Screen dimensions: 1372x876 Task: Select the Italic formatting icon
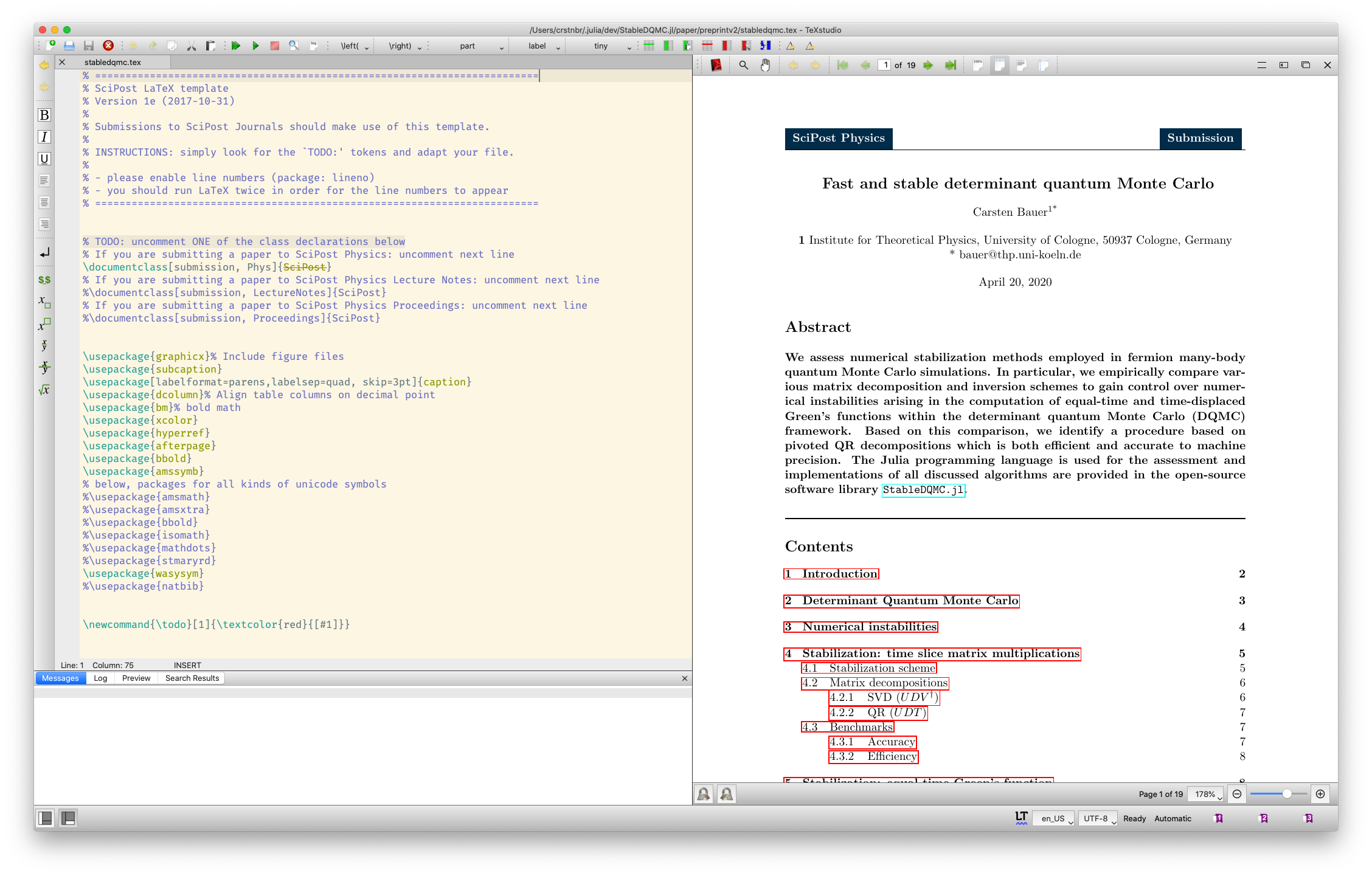[x=44, y=137]
